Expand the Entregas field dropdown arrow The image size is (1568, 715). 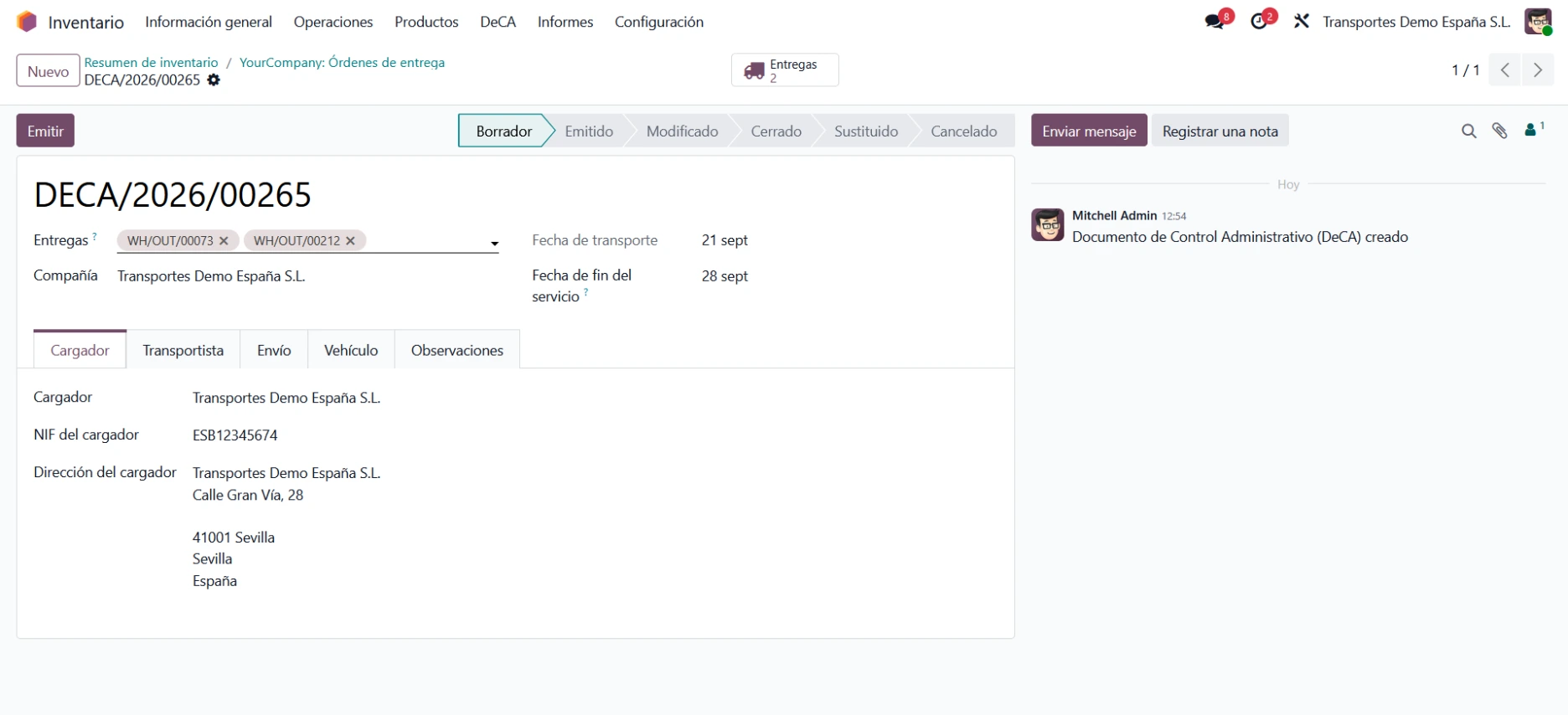494,244
